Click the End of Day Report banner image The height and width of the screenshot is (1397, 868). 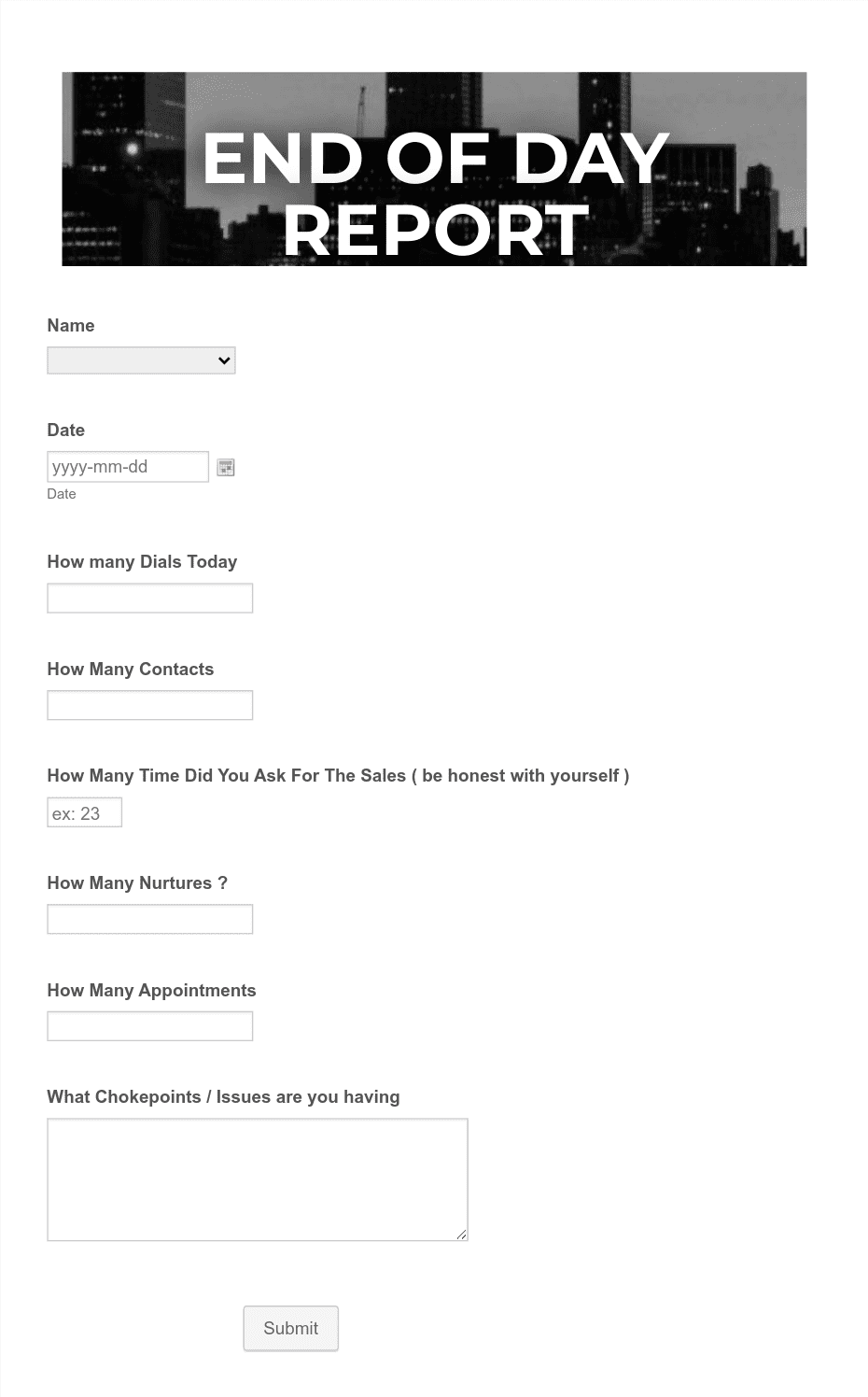[434, 169]
